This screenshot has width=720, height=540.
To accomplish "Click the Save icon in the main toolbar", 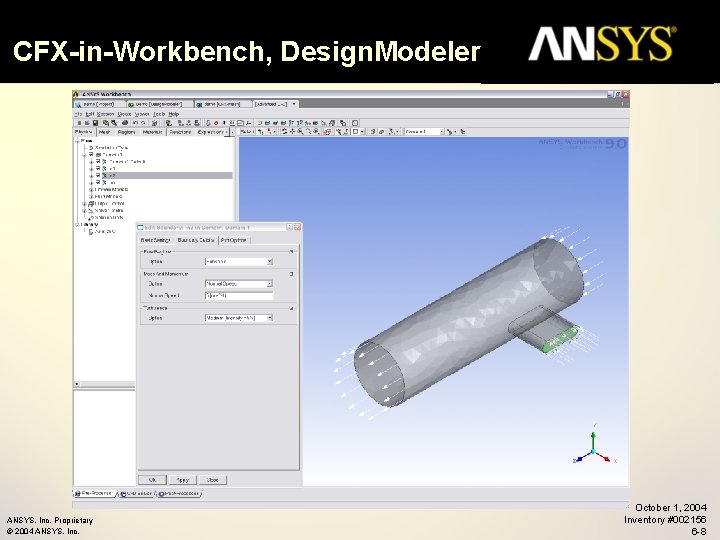I will (x=96, y=123).
